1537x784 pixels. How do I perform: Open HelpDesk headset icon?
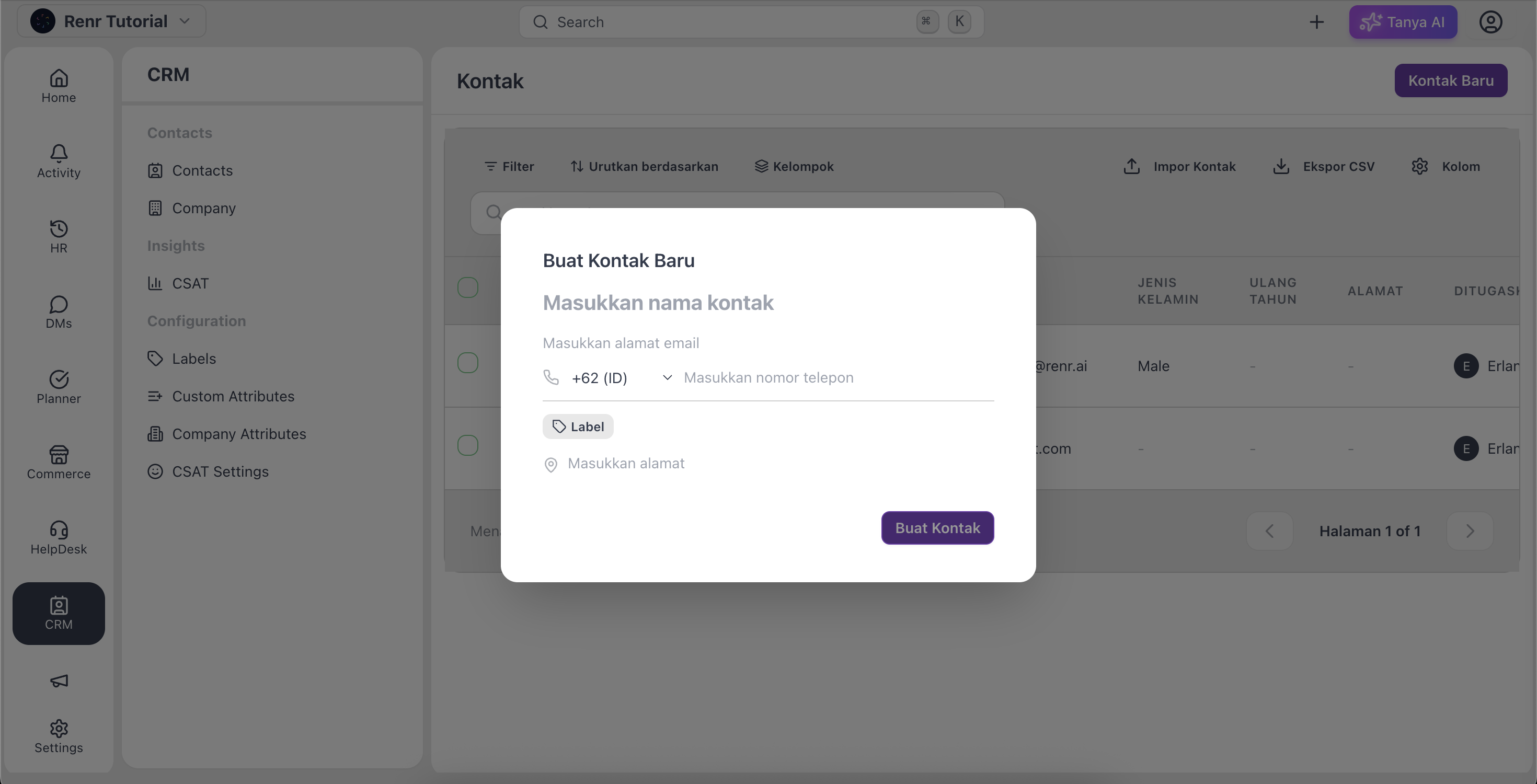[x=59, y=530]
